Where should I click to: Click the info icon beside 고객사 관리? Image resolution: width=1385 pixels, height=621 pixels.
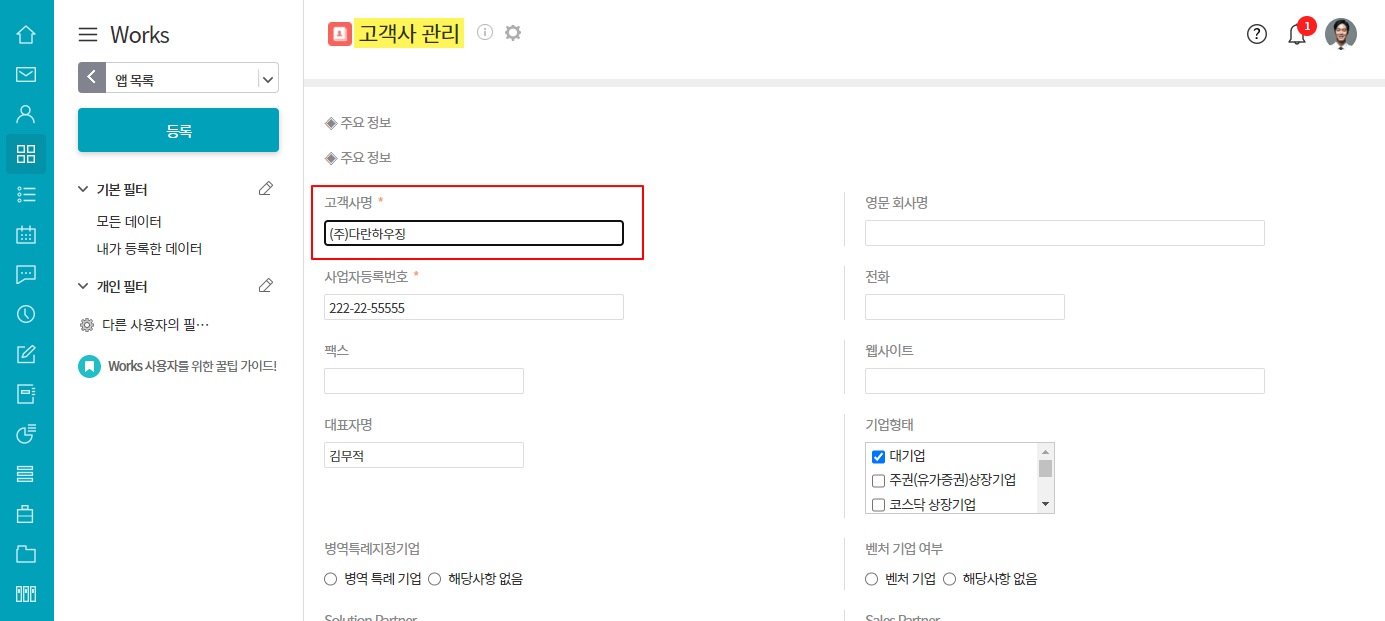(x=485, y=33)
